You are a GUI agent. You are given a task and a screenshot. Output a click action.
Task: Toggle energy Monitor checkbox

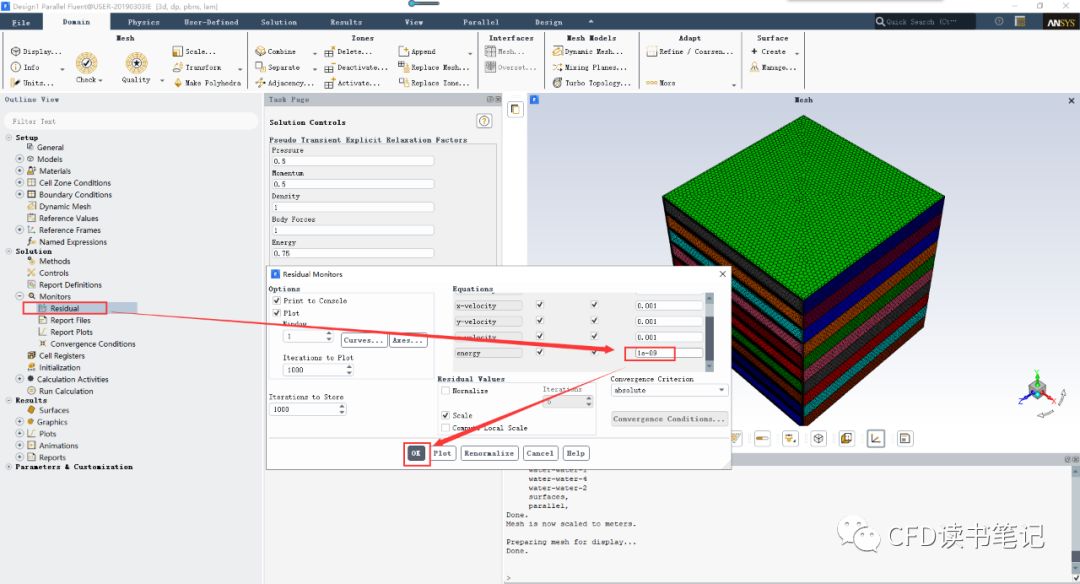[540, 352]
